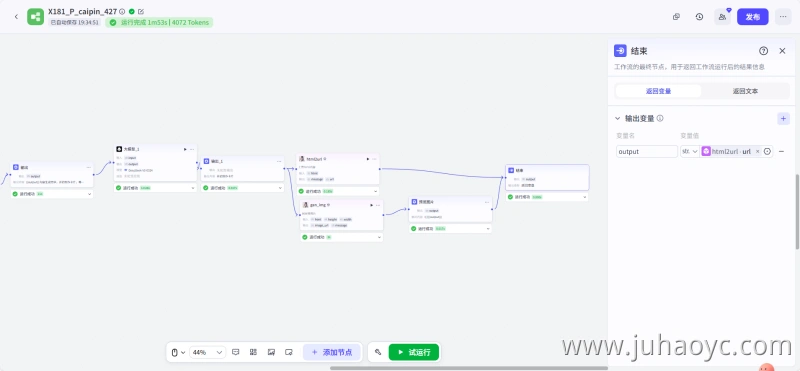
Task: Click the edit pencil beside the workflow name
Action: pyautogui.click(x=141, y=11)
